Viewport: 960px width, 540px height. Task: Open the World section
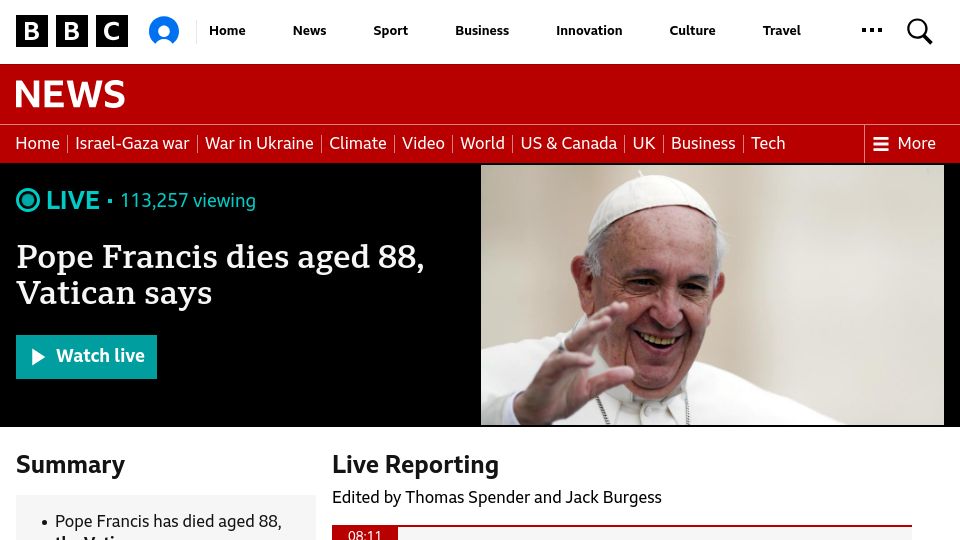coord(482,143)
